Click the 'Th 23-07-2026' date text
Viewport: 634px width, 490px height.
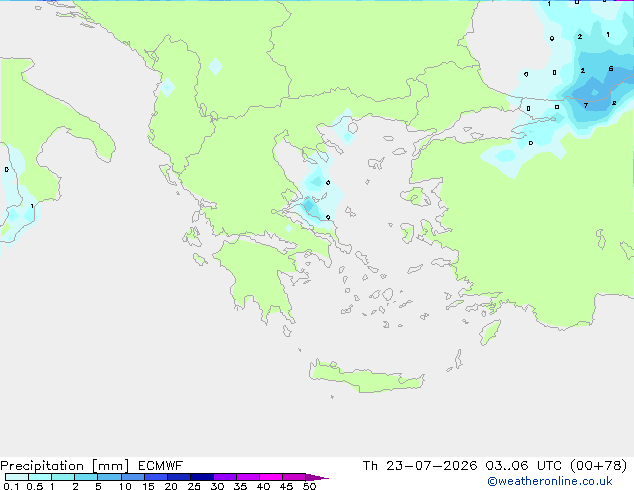pyautogui.click(x=420, y=466)
